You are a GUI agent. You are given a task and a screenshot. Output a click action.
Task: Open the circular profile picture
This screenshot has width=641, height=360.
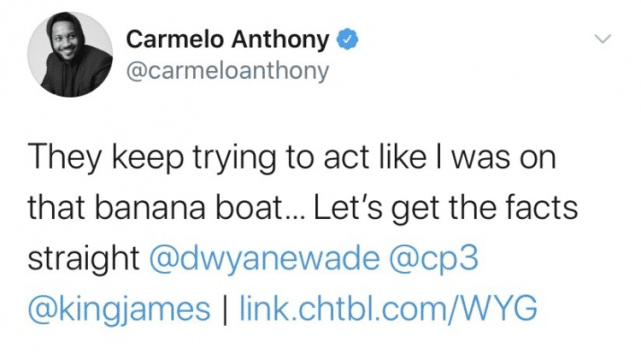[69, 54]
